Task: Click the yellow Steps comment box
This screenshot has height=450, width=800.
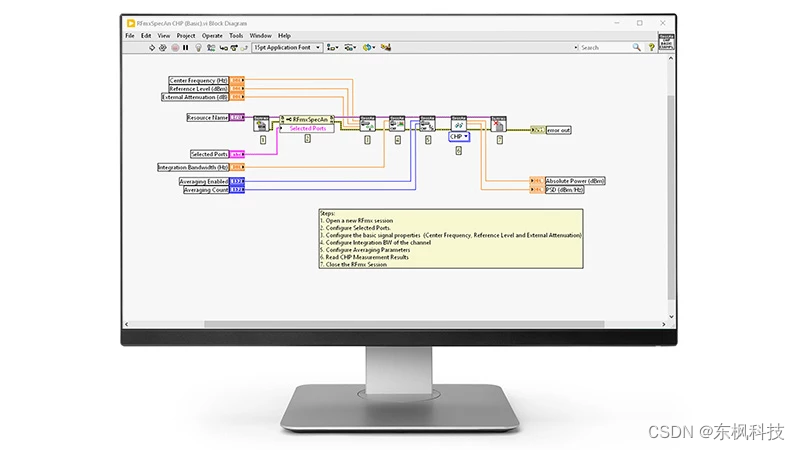Action: pyautogui.click(x=451, y=239)
